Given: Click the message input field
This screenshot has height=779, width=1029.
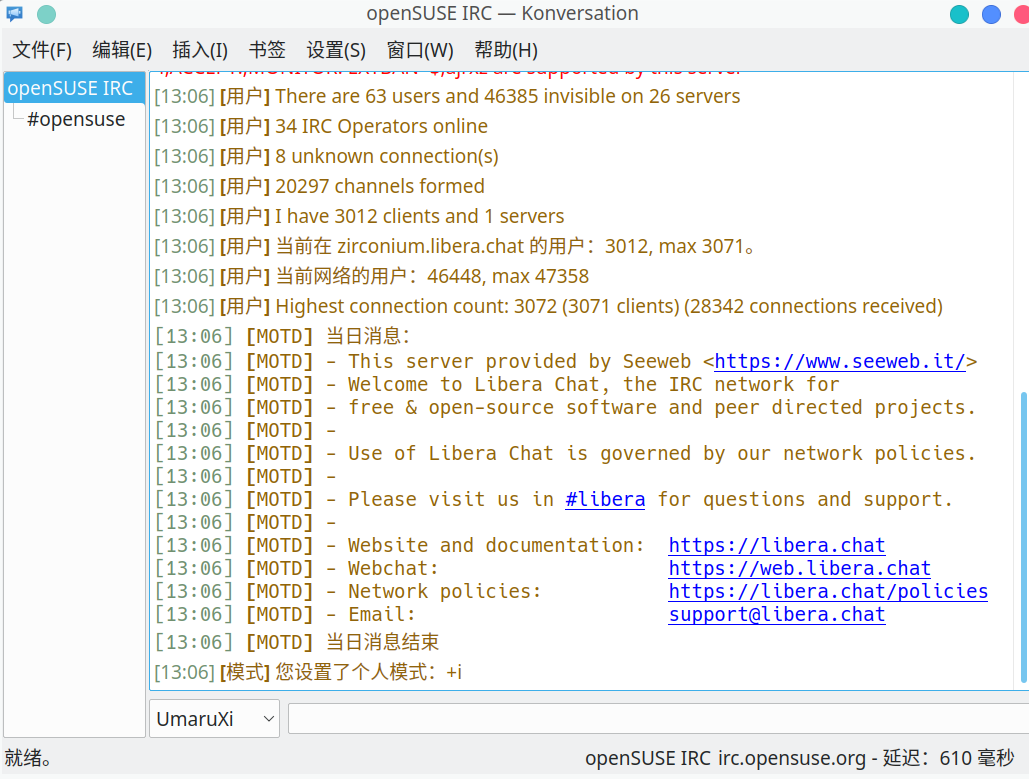Looking at the screenshot, I should [x=658, y=719].
